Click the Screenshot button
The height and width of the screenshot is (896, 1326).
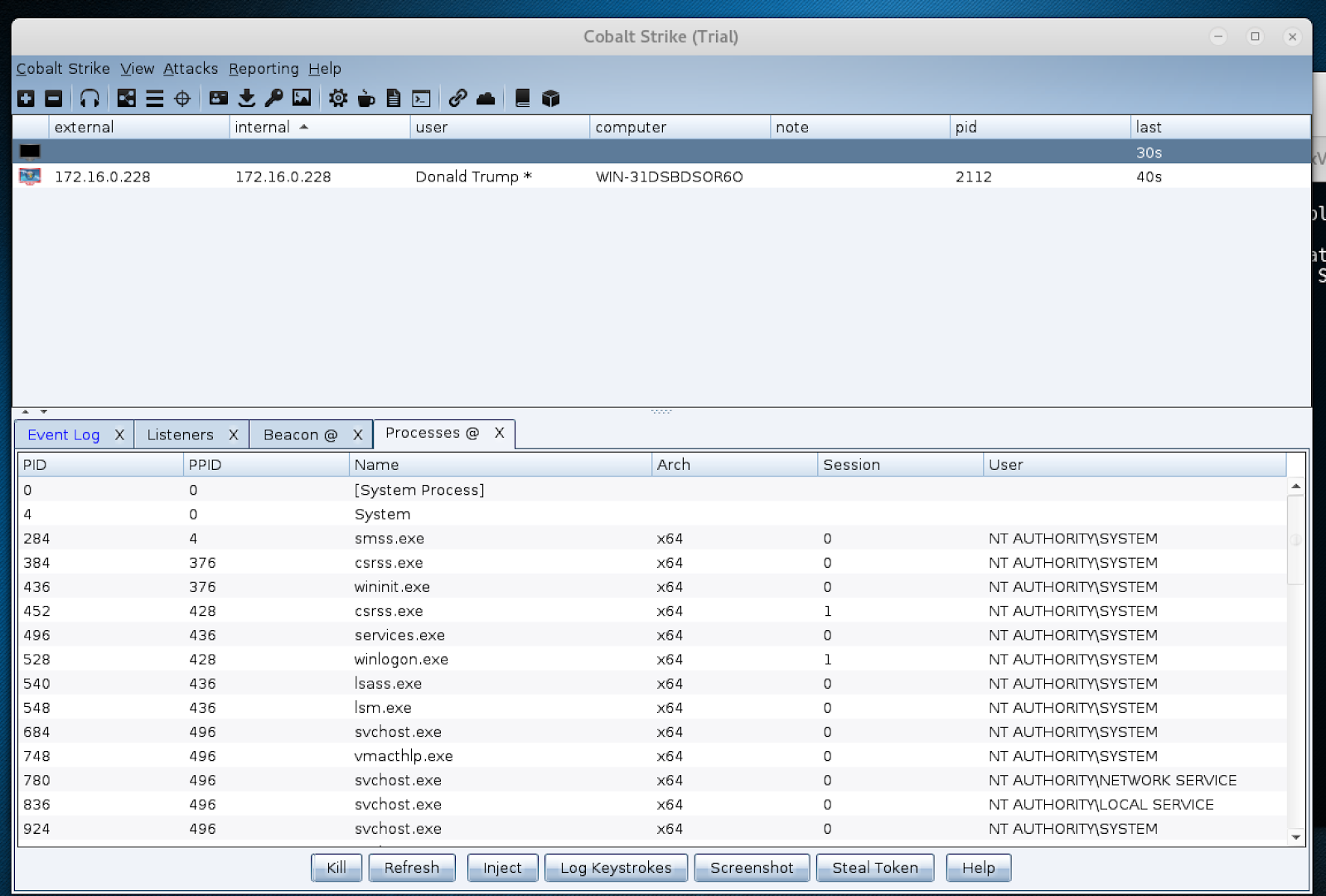point(752,868)
